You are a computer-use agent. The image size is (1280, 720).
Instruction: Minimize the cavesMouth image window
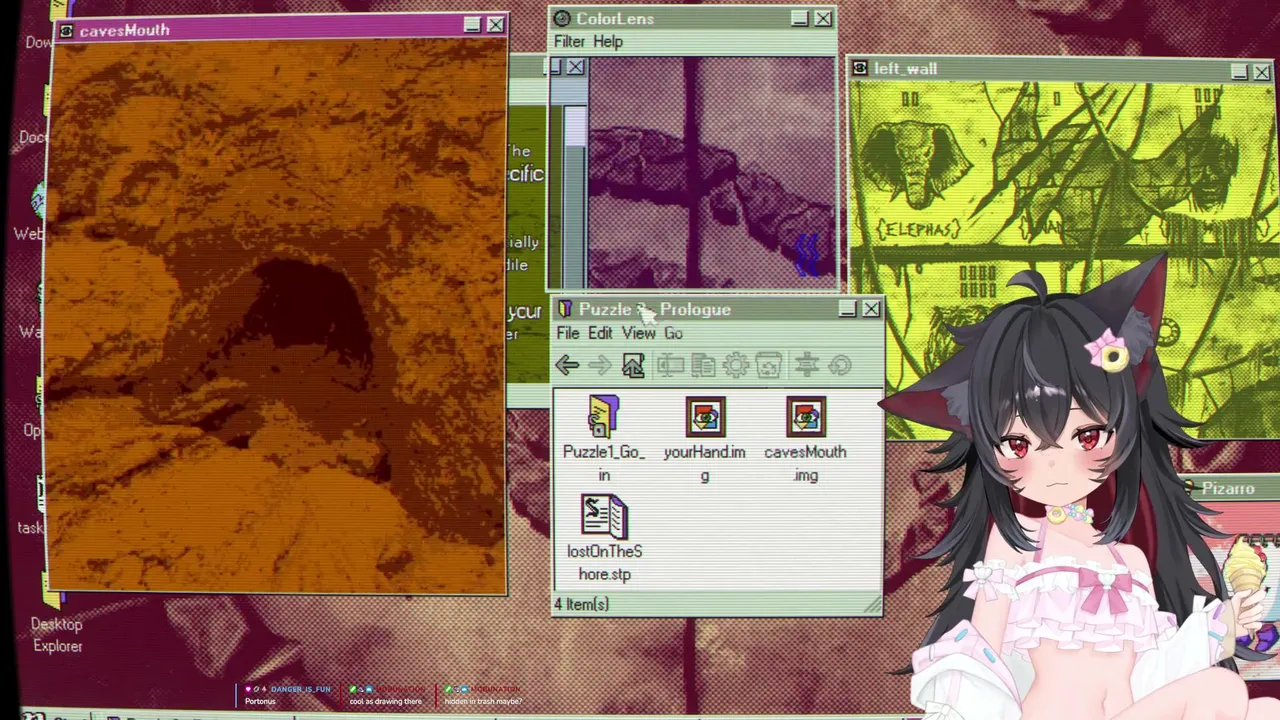pos(472,25)
